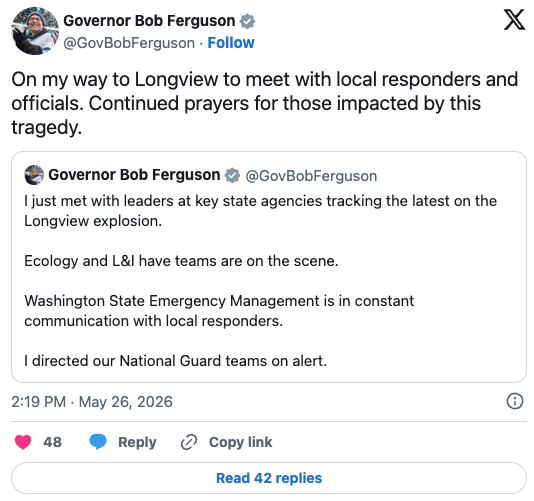Select the Reply text label

tap(137, 442)
